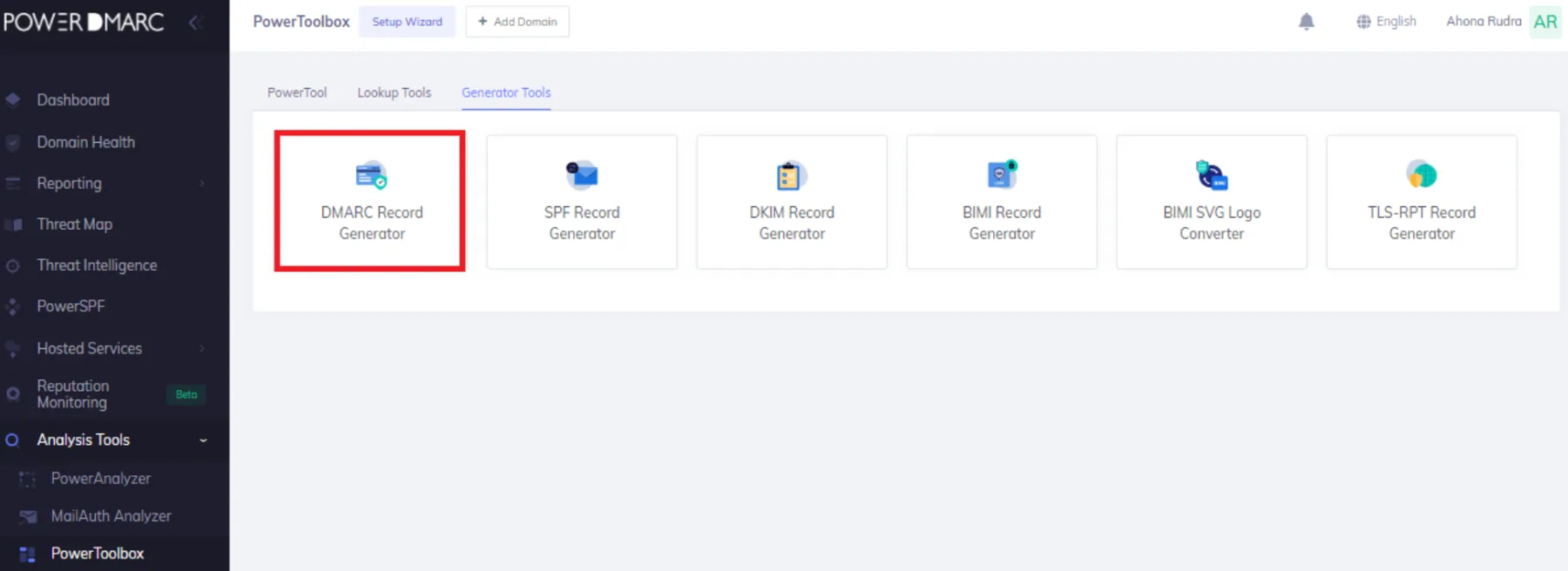Select PowerToolbox sub-item in sidebar
The height and width of the screenshot is (571, 1568).
(98, 554)
